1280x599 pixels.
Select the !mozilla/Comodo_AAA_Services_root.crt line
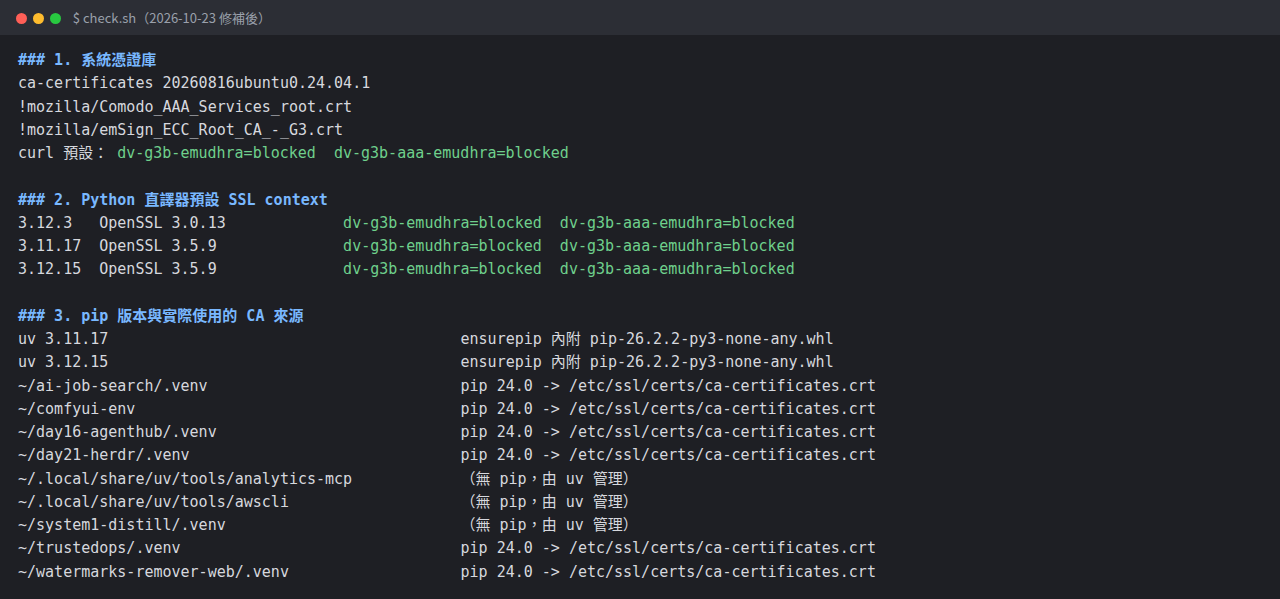(185, 106)
